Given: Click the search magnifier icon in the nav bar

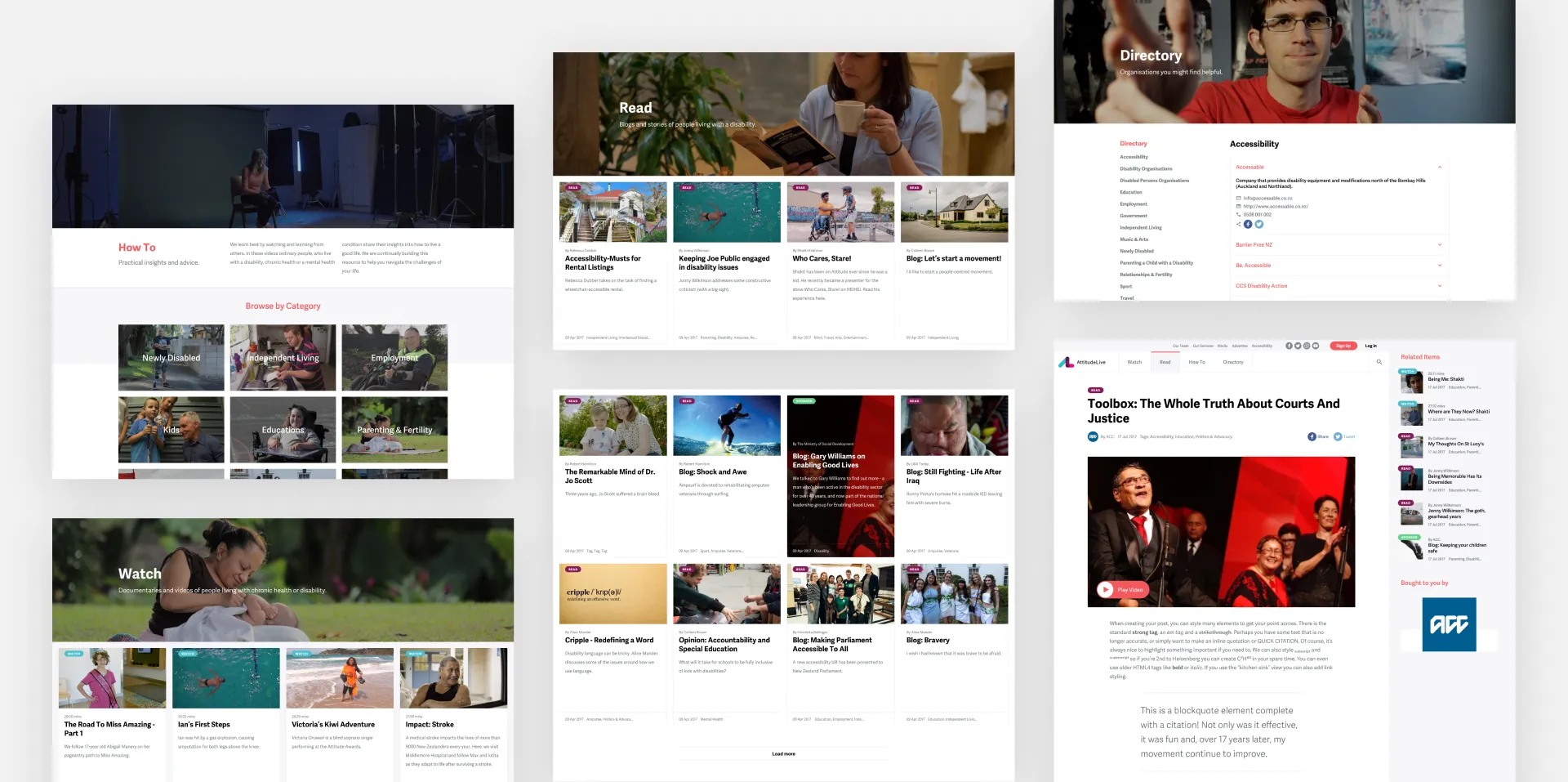Looking at the screenshot, I should pyautogui.click(x=1379, y=362).
